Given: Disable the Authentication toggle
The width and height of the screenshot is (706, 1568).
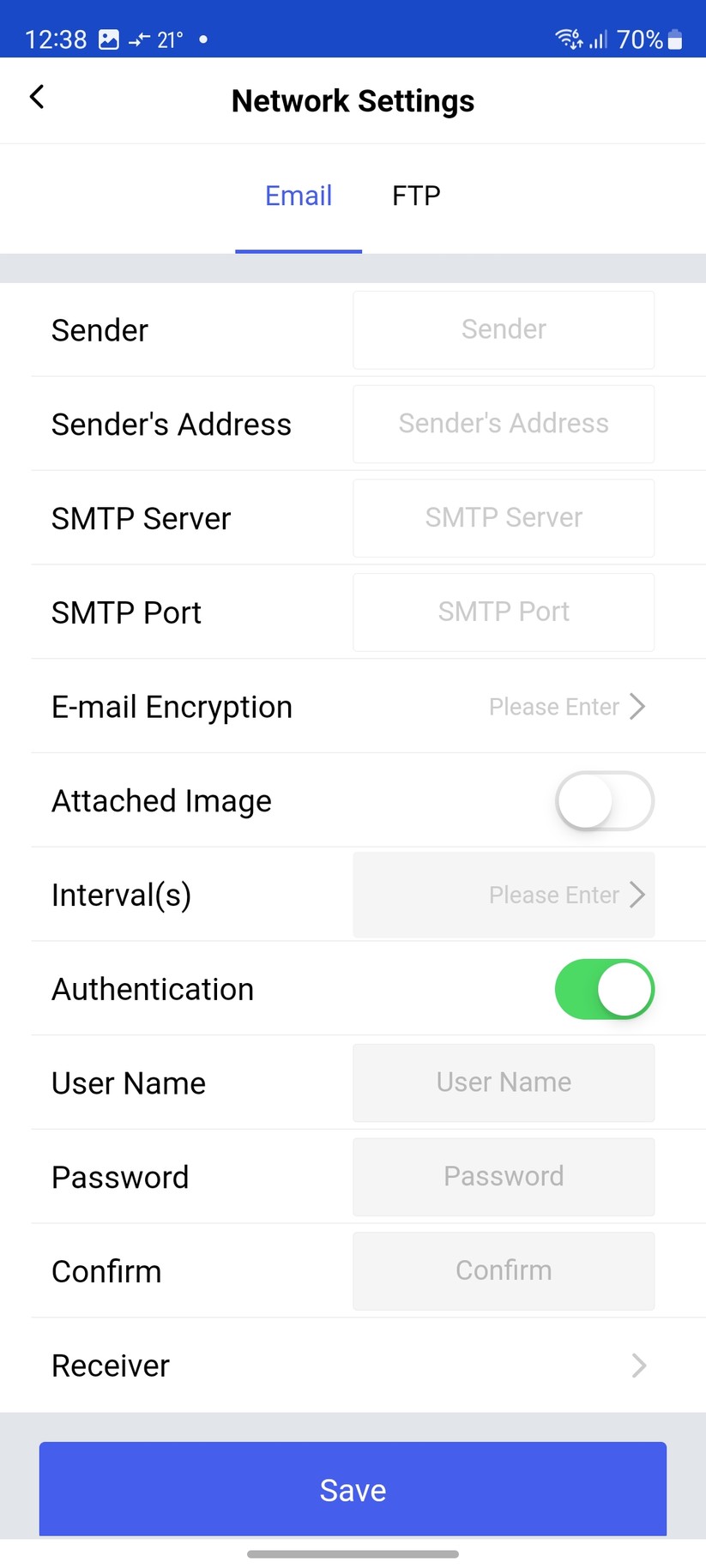Looking at the screenshot, I should [604, 989].
